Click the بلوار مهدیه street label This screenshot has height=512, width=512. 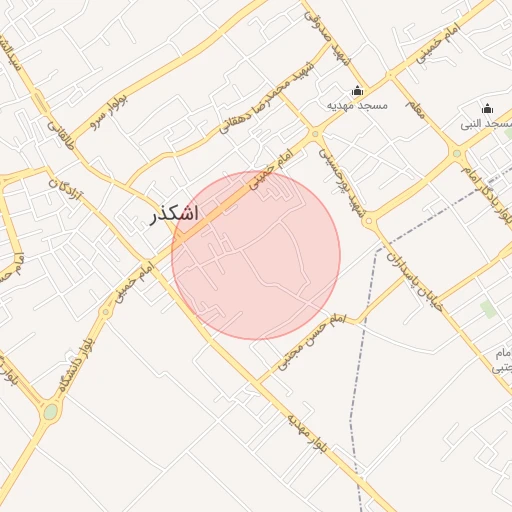pos(307,434)
